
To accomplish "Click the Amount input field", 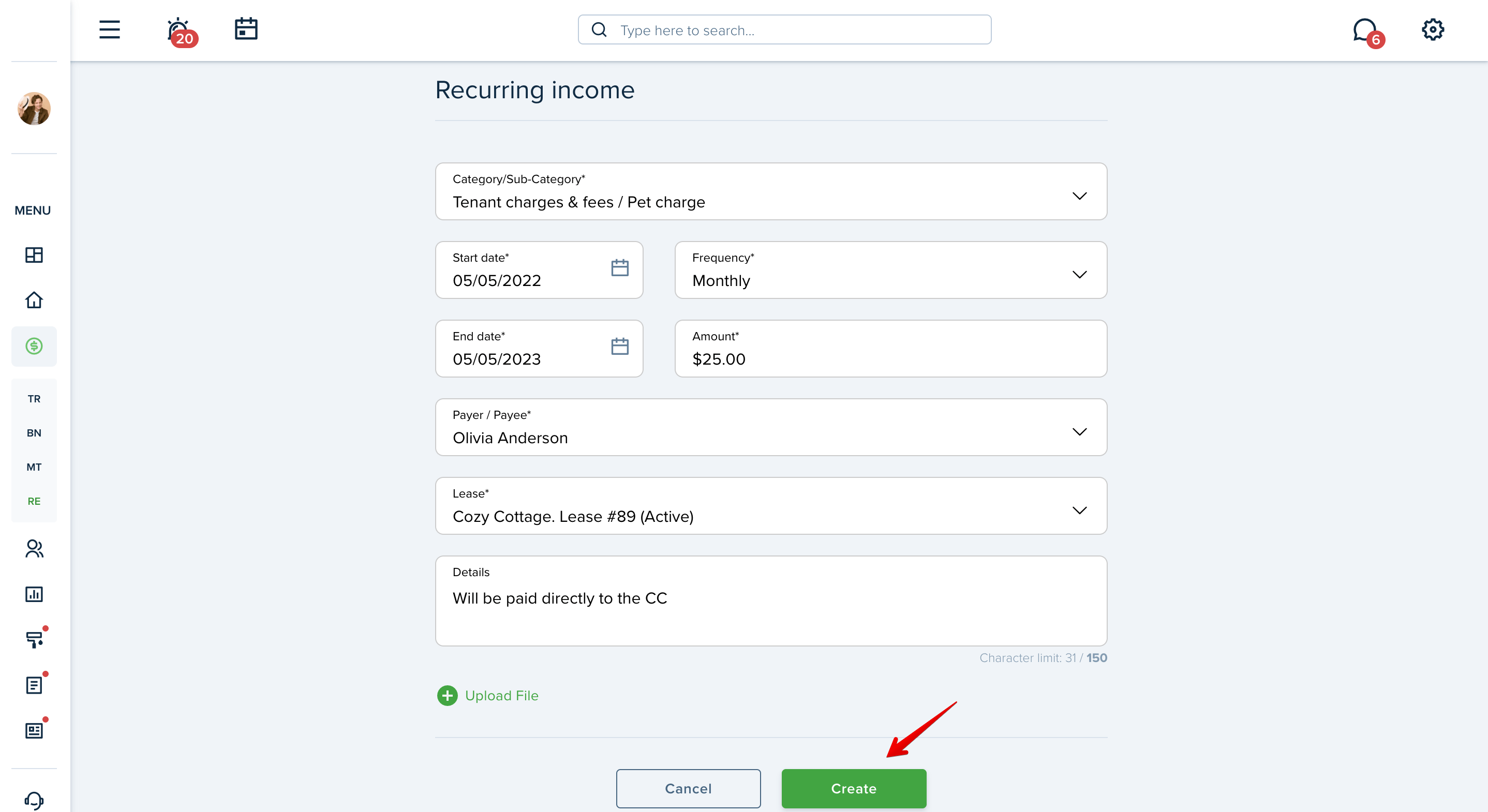I will 890,348.
